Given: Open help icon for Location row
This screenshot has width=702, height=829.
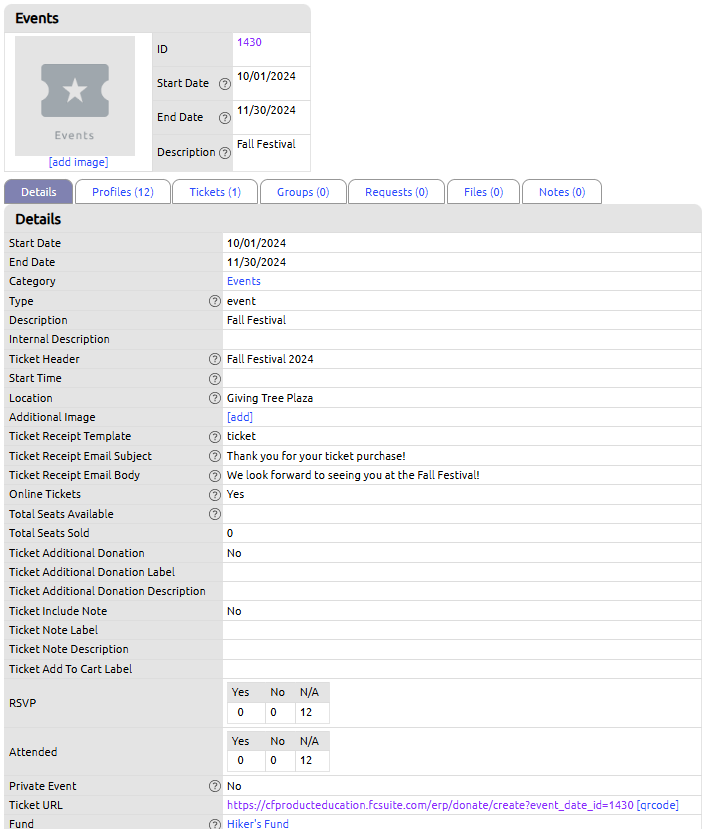Looking at the screenshot, I should tap(215, 398).
